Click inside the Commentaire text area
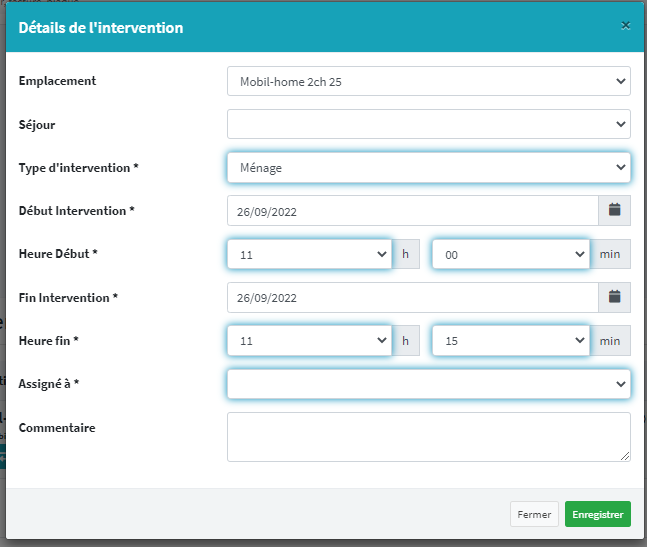647x547 pixels. click(428, 437)
